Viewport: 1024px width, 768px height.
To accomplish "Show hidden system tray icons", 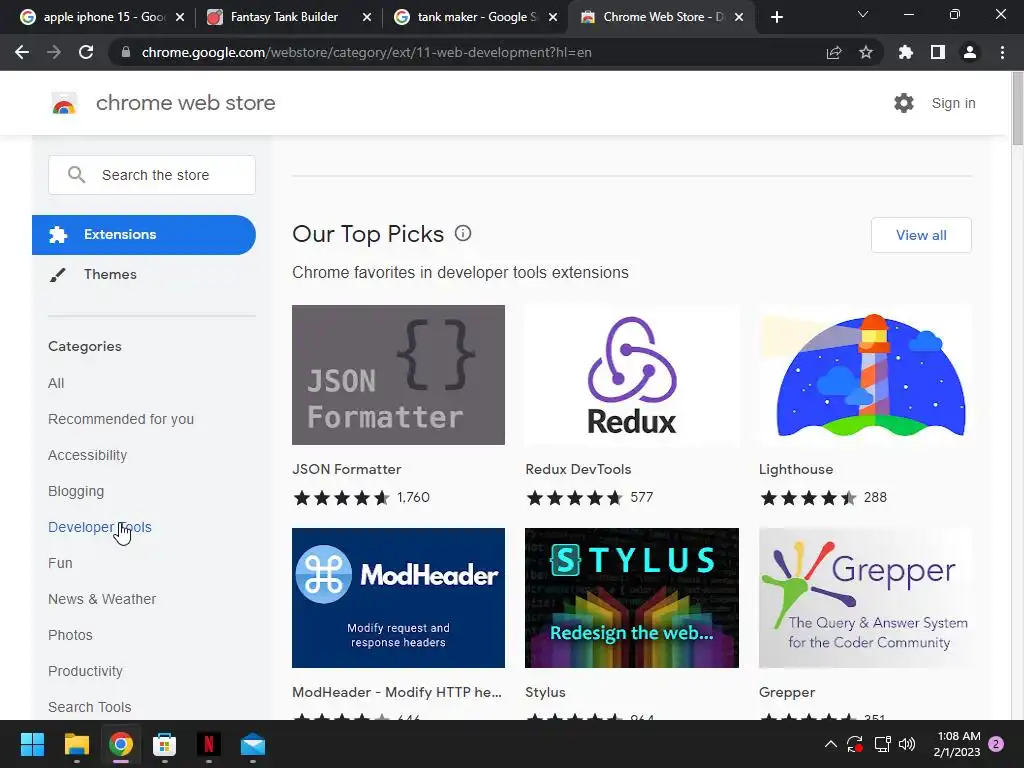I will pos(831,744).
